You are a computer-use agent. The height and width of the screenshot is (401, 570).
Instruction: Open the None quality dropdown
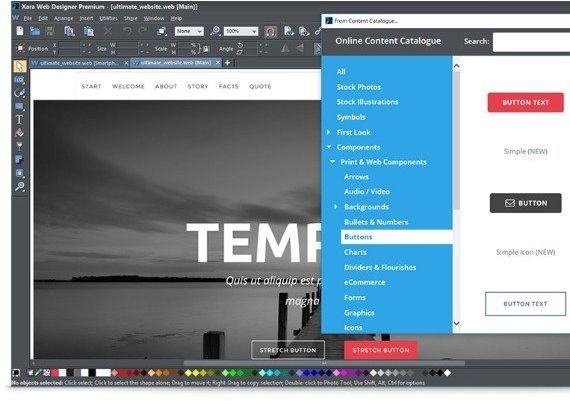(189, 31)
